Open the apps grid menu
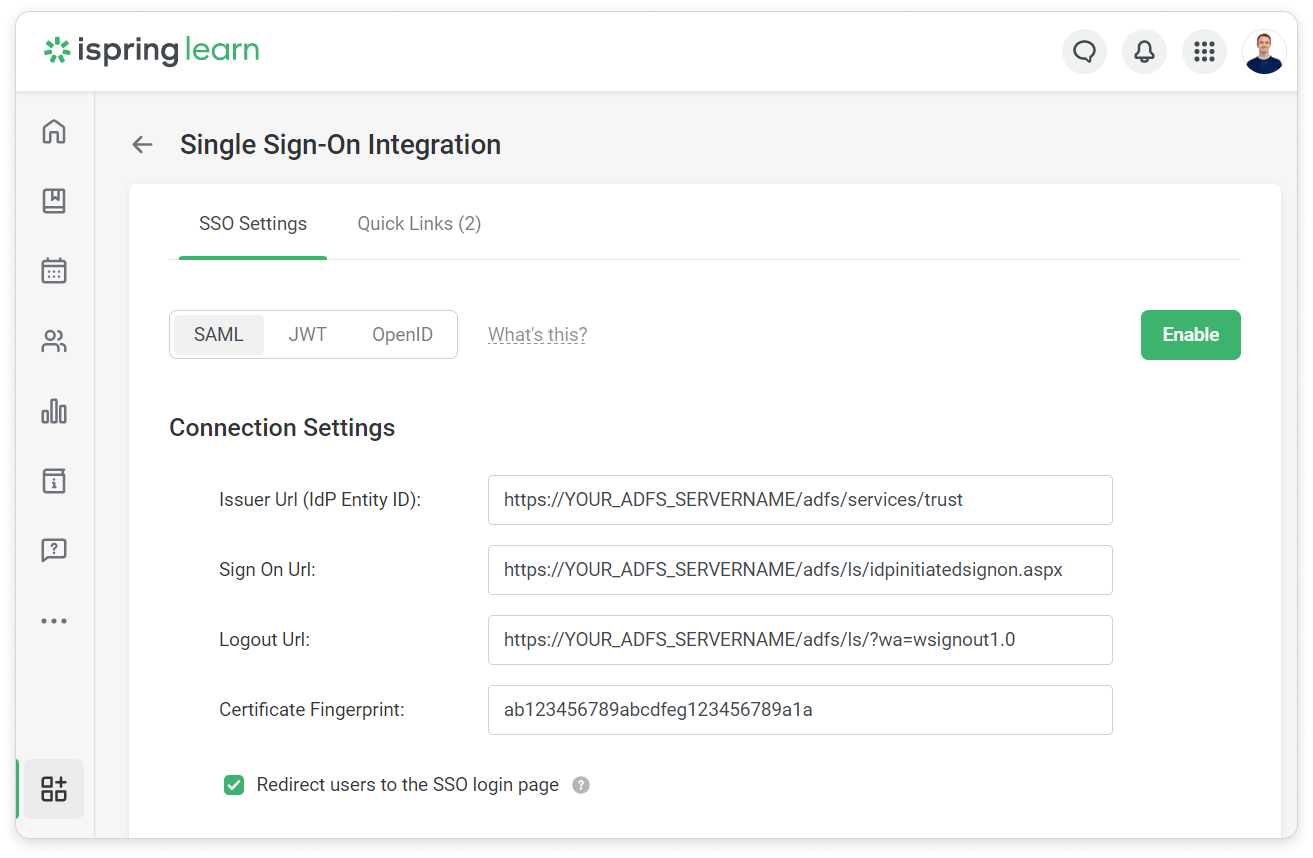The width and height of the screenshot is (1313, 858). coord(1204,51)
